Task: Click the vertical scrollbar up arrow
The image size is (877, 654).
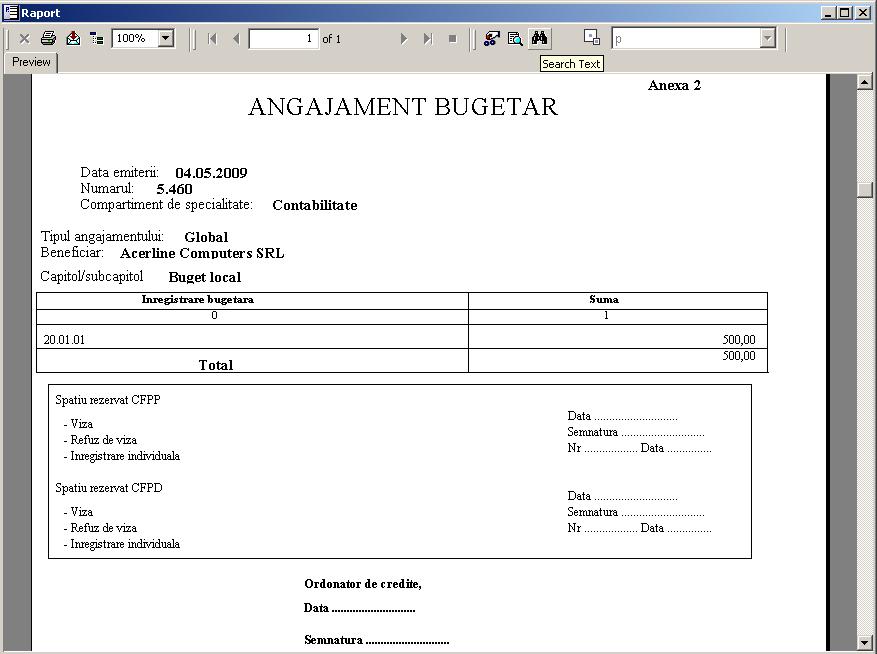Action: click(x=865, y=82)
